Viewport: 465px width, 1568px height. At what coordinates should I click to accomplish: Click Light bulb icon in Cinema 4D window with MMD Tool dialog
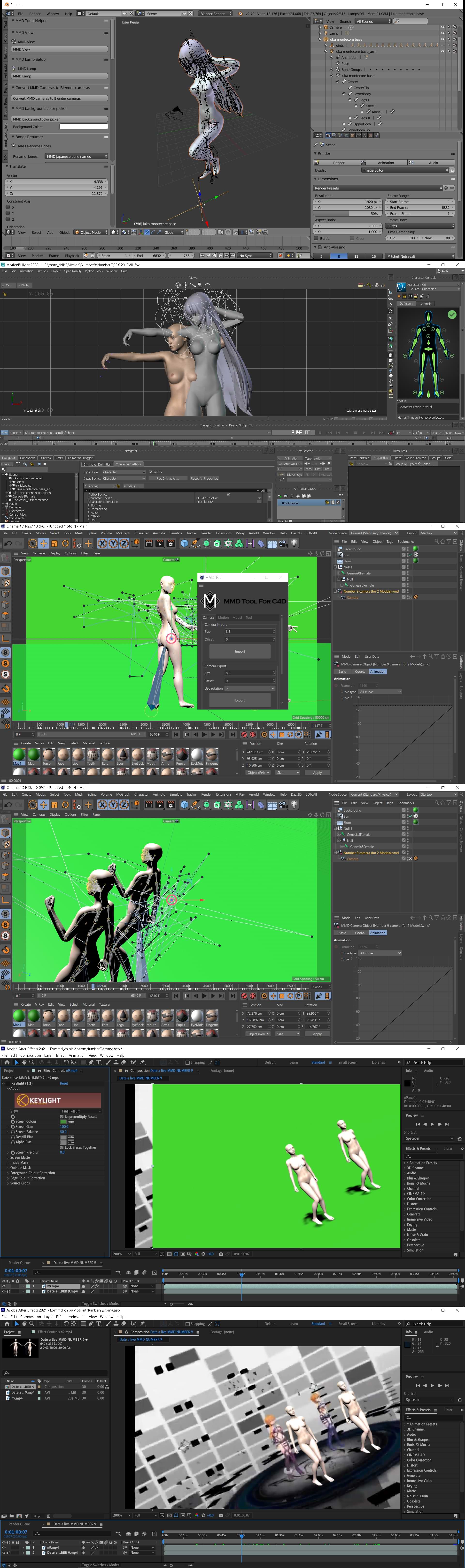pyautogui.click(x=294, y=543)
